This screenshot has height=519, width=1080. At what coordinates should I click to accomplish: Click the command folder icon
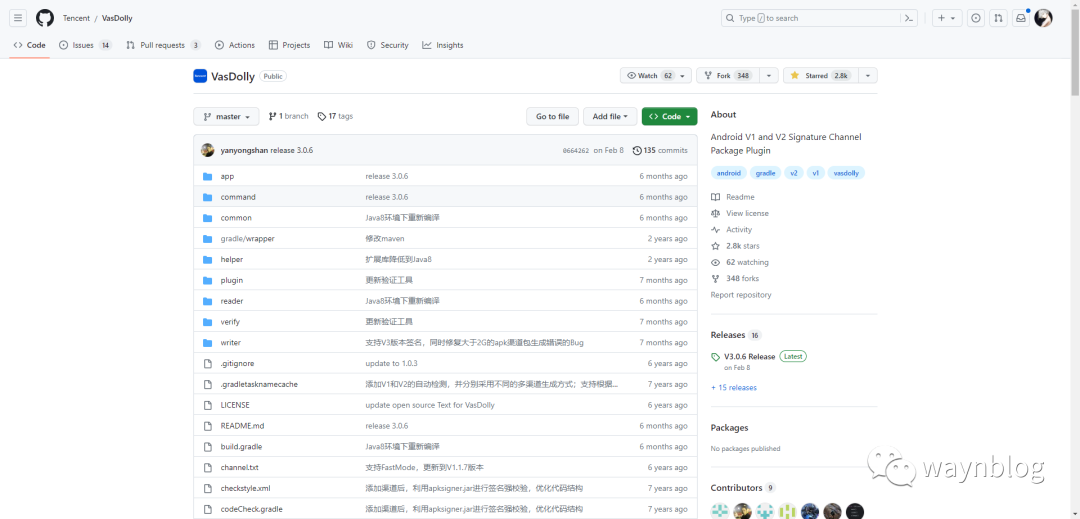[207, 197]
